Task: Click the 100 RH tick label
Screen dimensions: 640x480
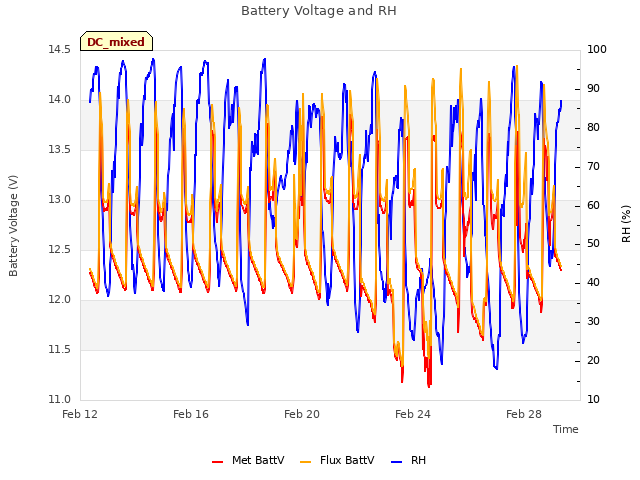Action: [597, 49]
